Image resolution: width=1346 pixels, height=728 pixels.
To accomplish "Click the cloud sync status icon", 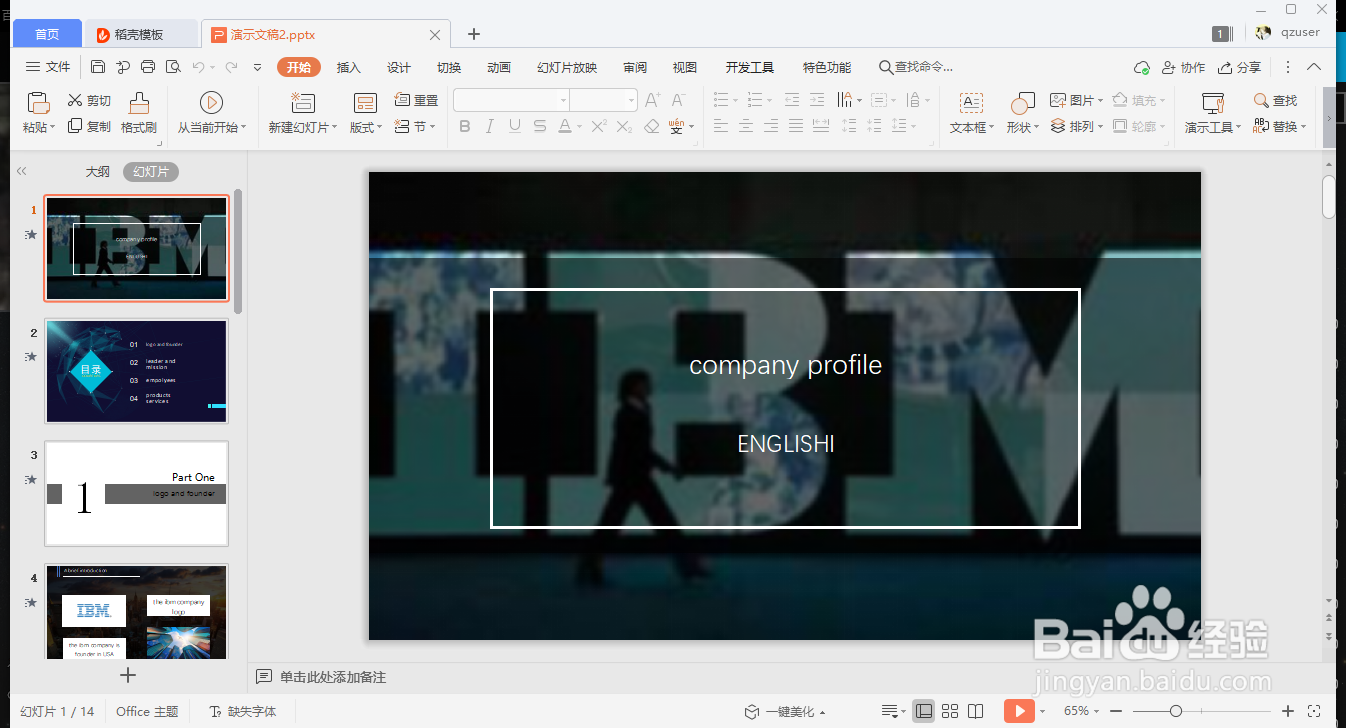I will [x=1141, y=67].
